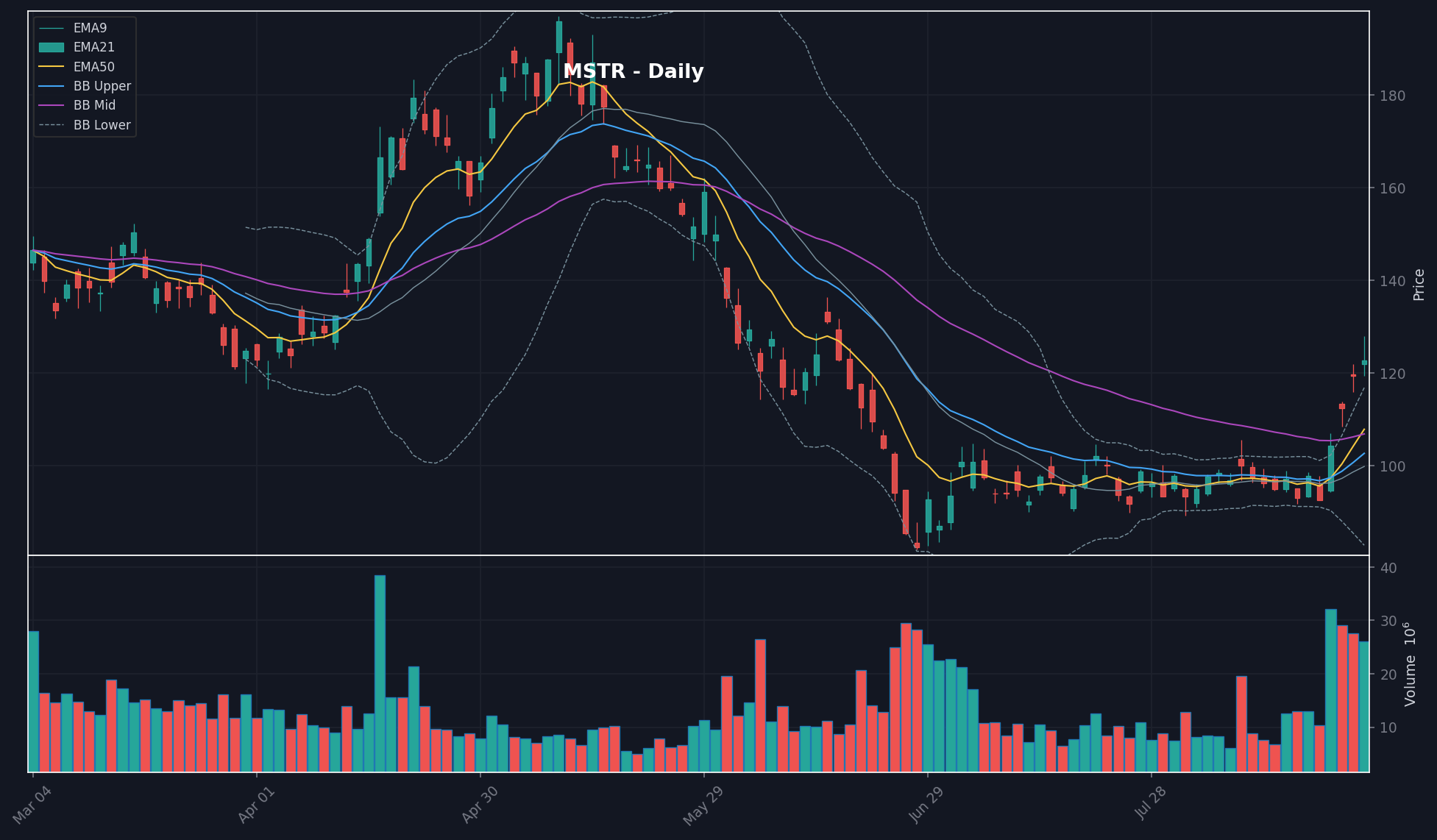The width and height of the screenshot is (1437, 840).
Task: Click the 10 volume axis label
Action: coord(1388,727)
